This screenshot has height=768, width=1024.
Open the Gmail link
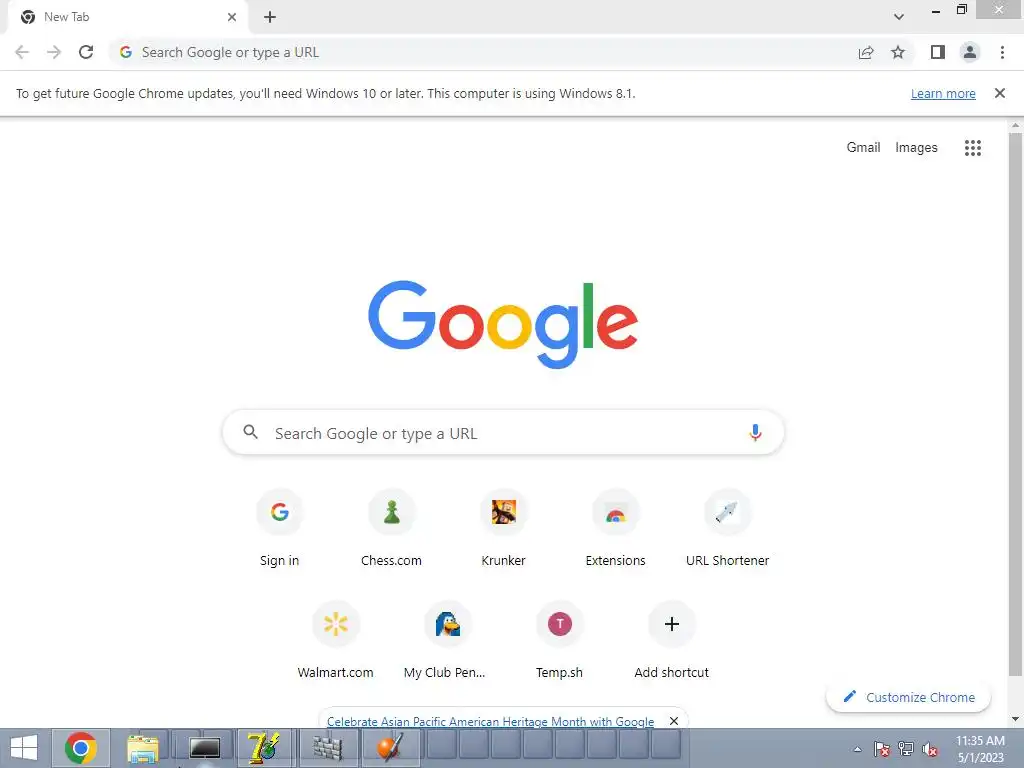[863, 148]
